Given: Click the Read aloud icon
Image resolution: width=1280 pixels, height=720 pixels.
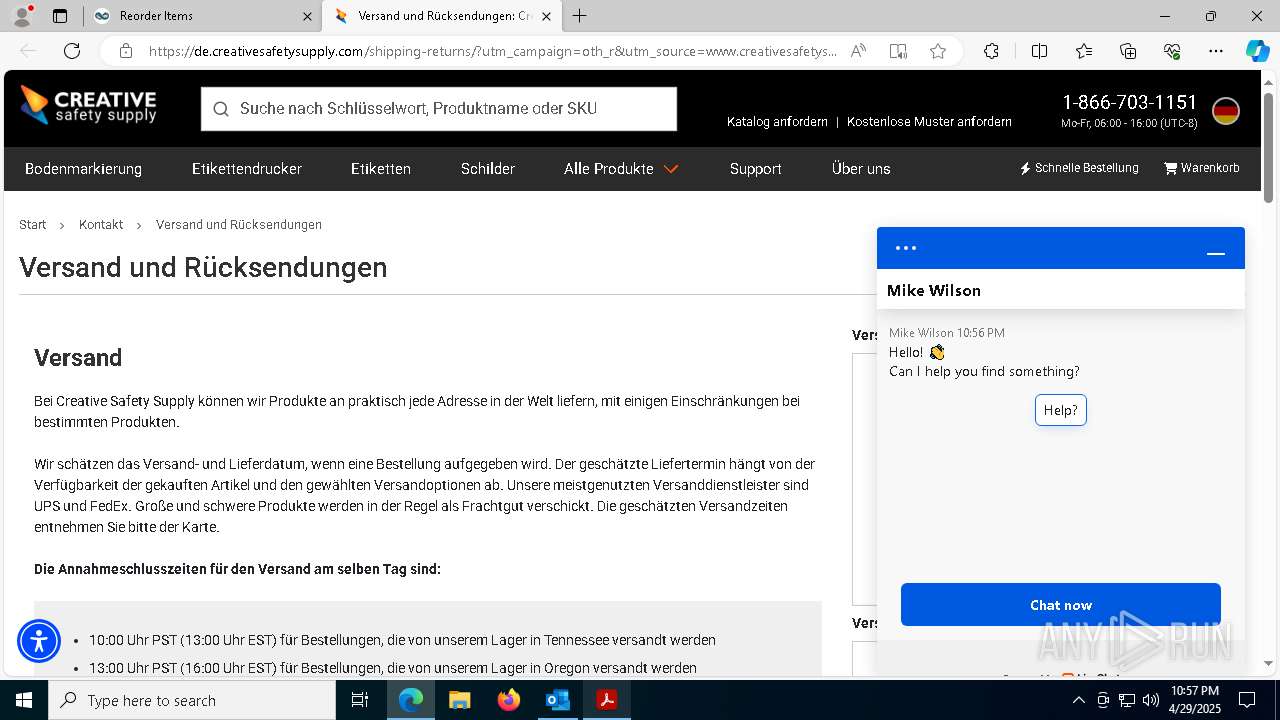Looking at the screenshot, I should pyautogui.click(x=858, y=51).
